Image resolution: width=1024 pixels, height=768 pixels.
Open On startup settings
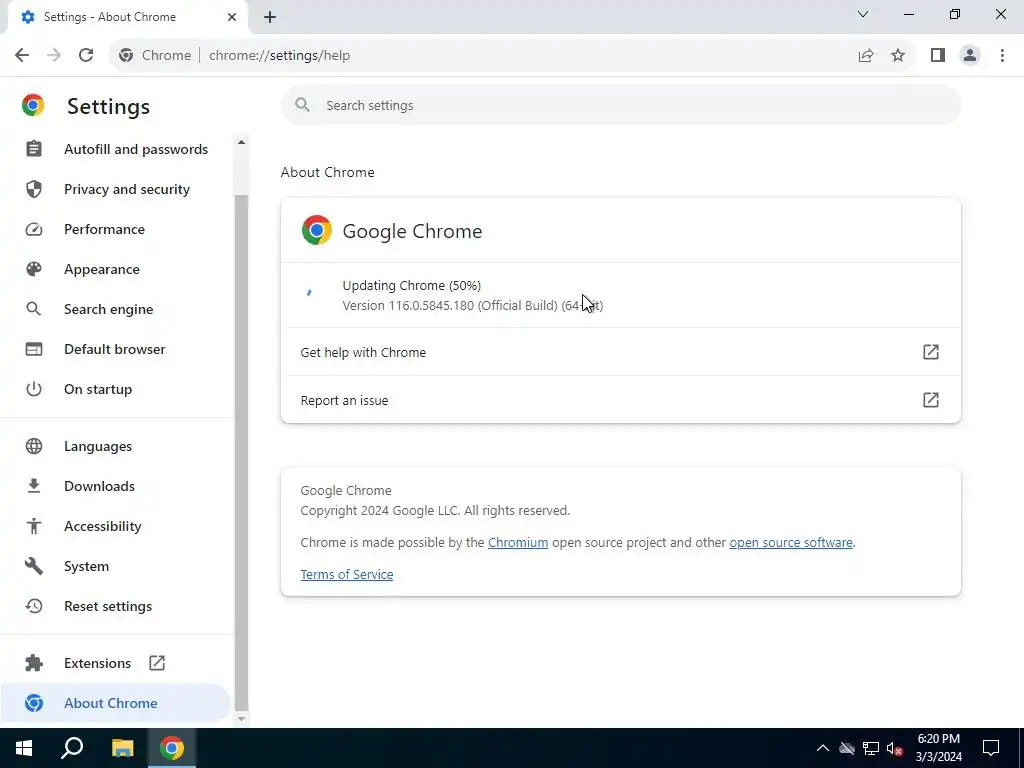[x=116, y=389]
